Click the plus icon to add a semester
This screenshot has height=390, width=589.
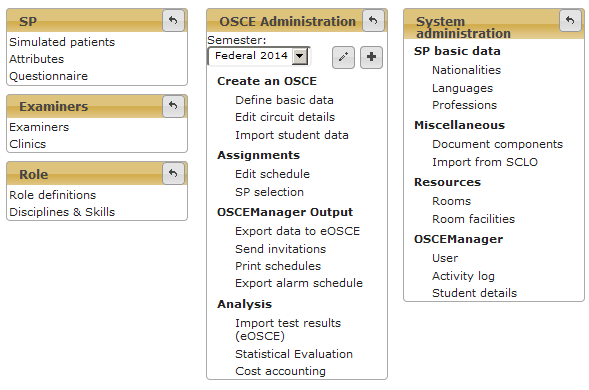click(x=372, y=57)
